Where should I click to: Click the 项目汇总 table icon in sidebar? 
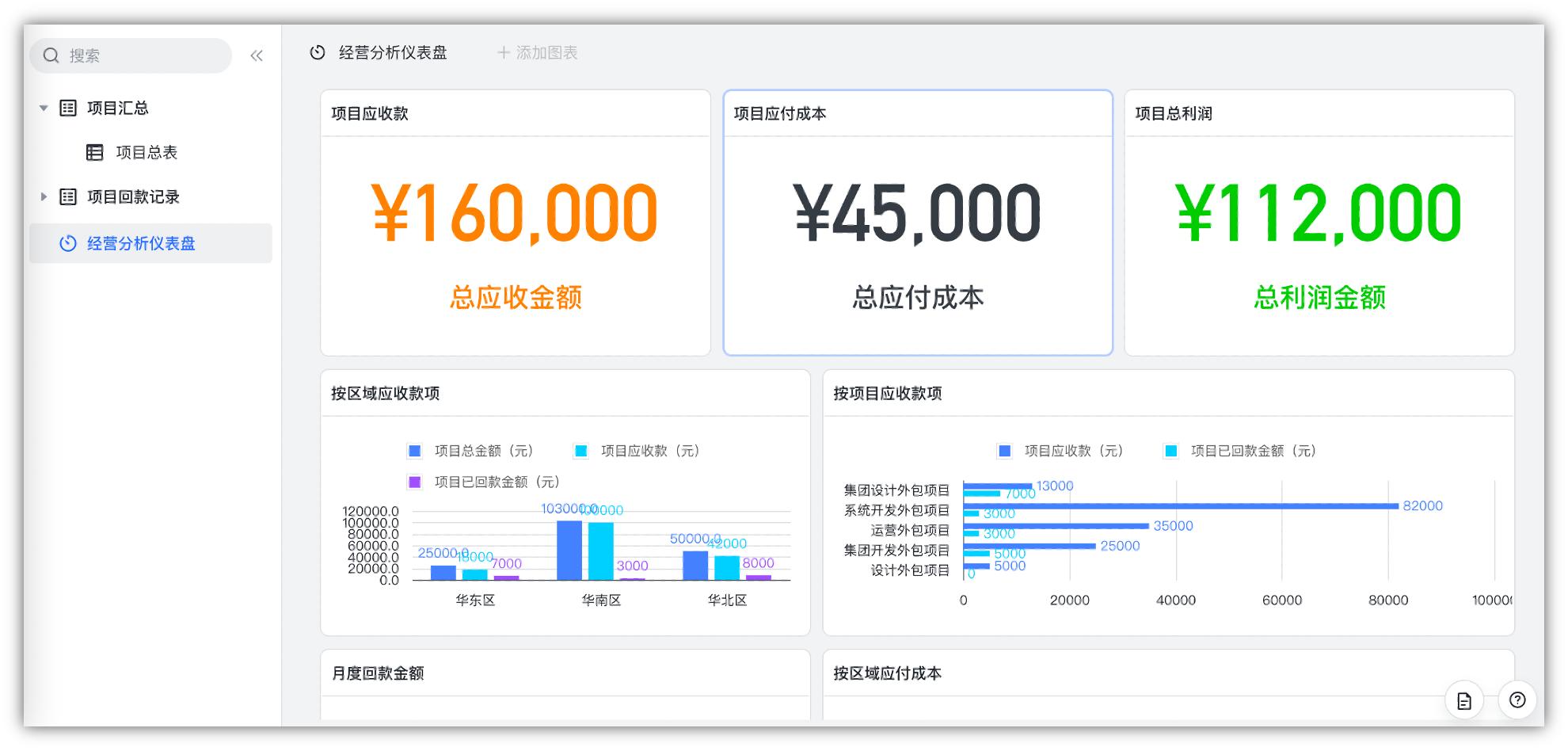[x=67, y=108]
